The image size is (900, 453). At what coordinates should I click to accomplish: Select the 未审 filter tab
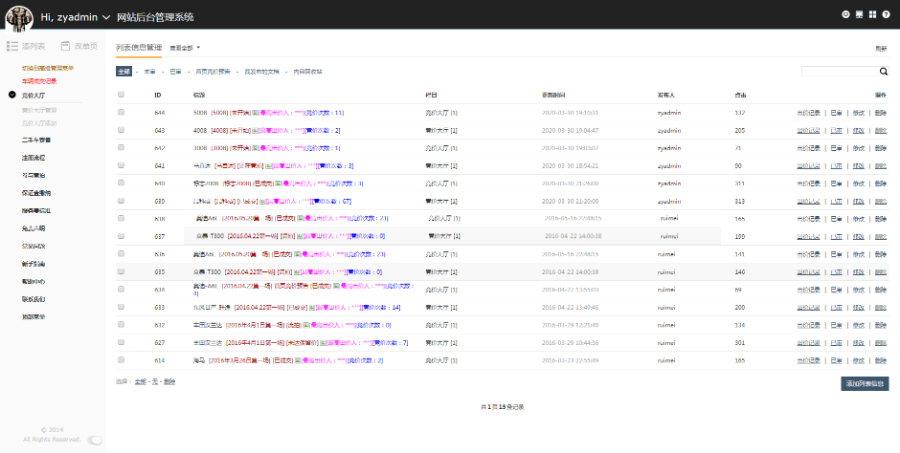[x=149, y=72]
